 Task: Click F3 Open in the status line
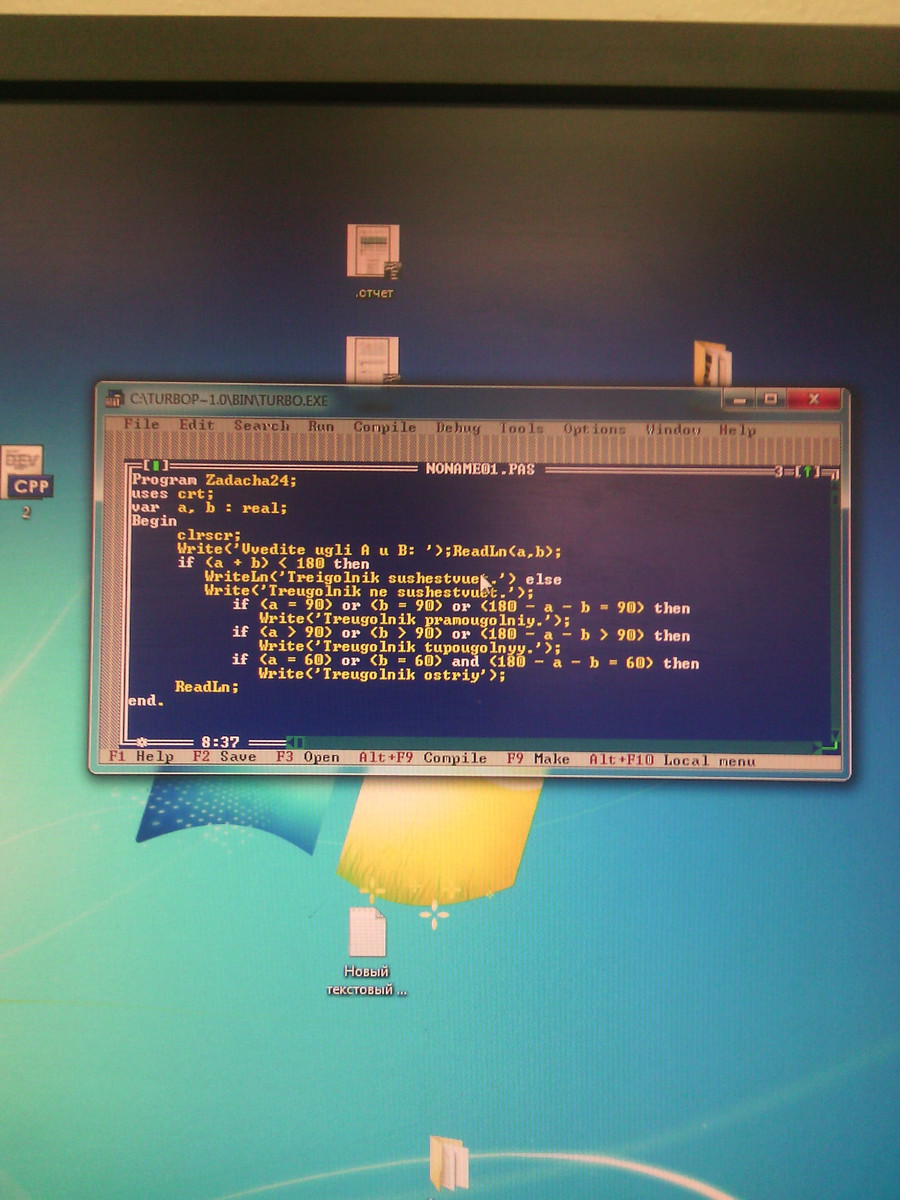(308, 757)
